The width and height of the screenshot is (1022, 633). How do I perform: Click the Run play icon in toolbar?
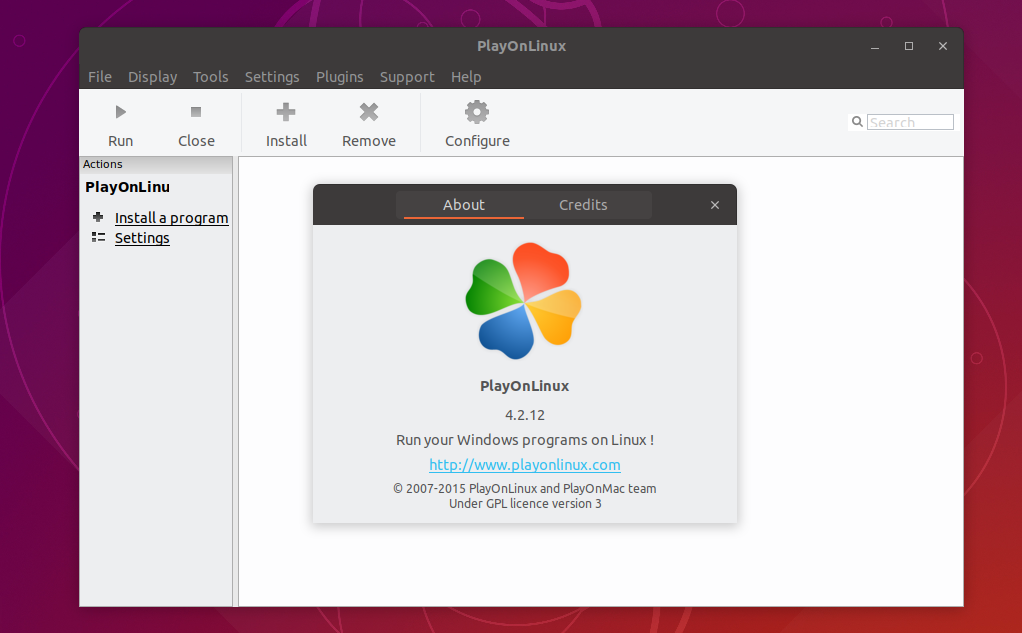tap(121, 112)
